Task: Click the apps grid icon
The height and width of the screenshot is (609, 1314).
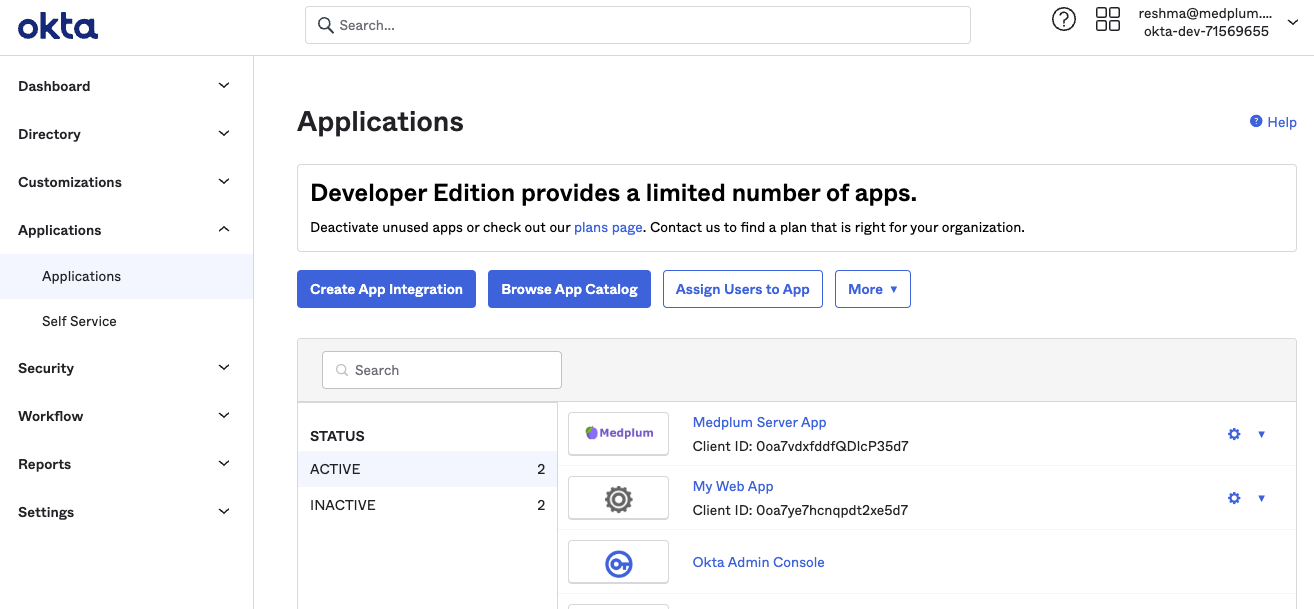Action: (1107, 19)
